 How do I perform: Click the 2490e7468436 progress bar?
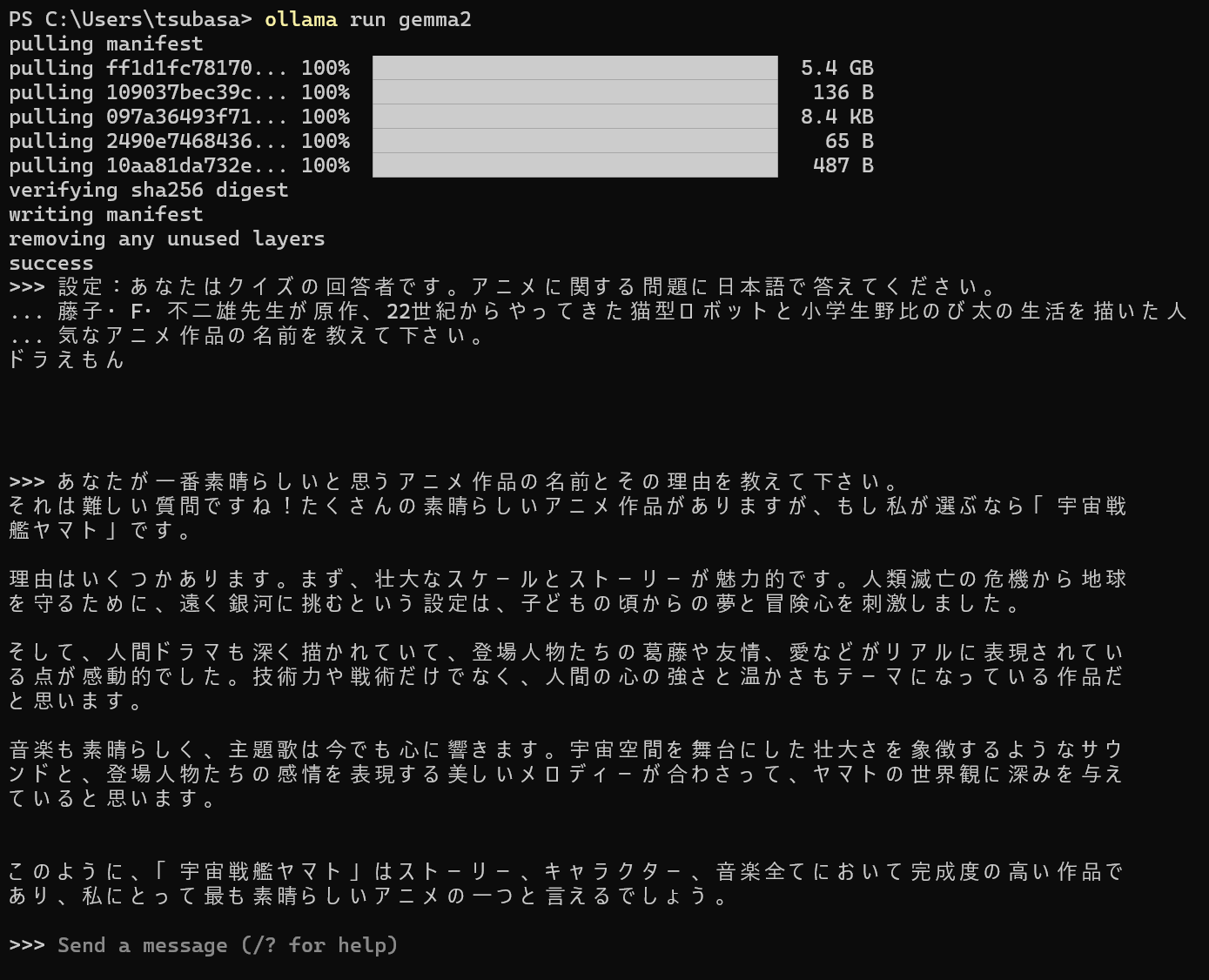574,140
